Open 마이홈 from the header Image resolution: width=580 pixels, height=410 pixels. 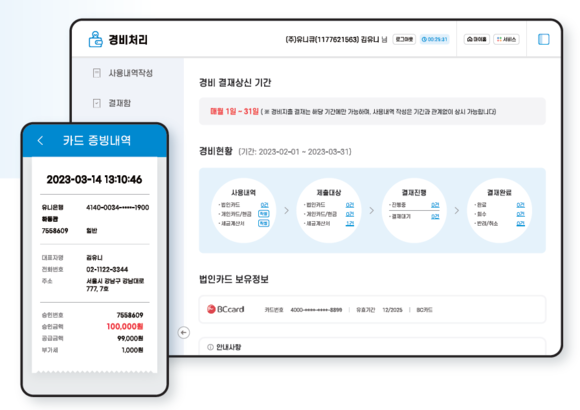pos(476,39)
